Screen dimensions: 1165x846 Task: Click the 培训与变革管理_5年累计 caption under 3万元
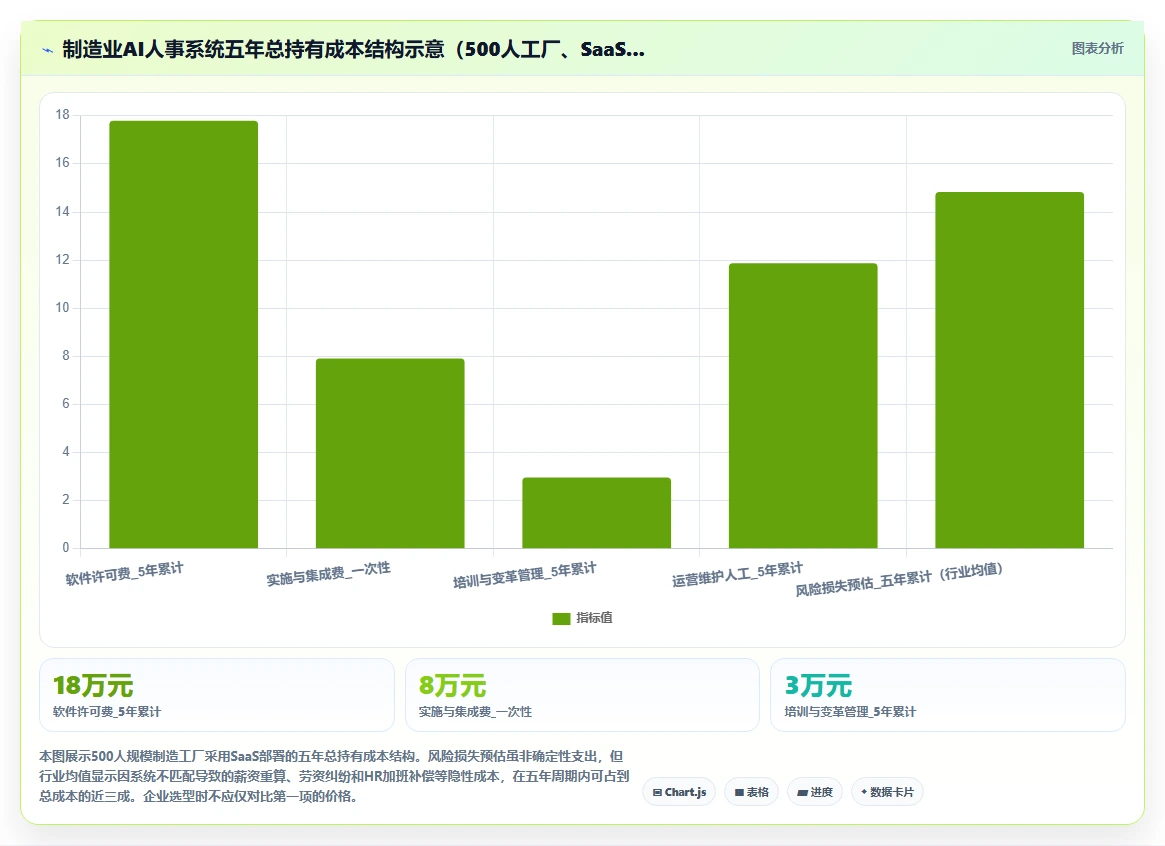850,712
